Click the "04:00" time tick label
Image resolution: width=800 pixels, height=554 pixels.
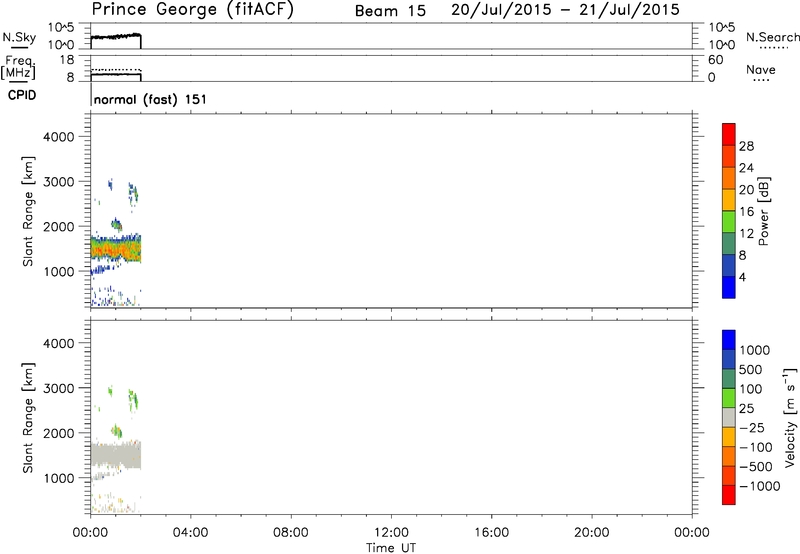[x=190, y=533]
